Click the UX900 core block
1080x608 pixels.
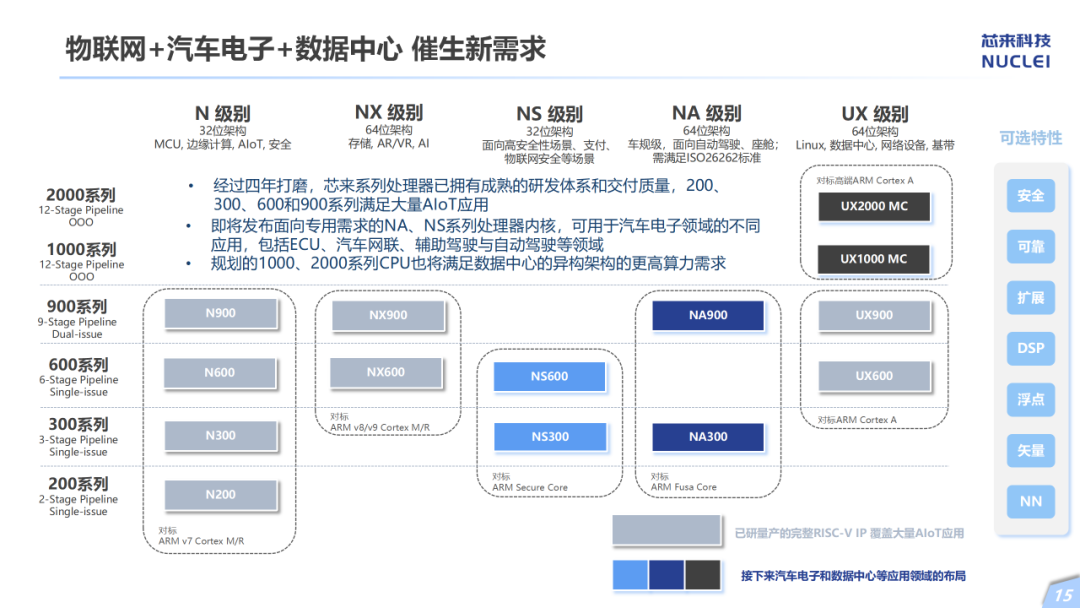[x=874, y=315]
